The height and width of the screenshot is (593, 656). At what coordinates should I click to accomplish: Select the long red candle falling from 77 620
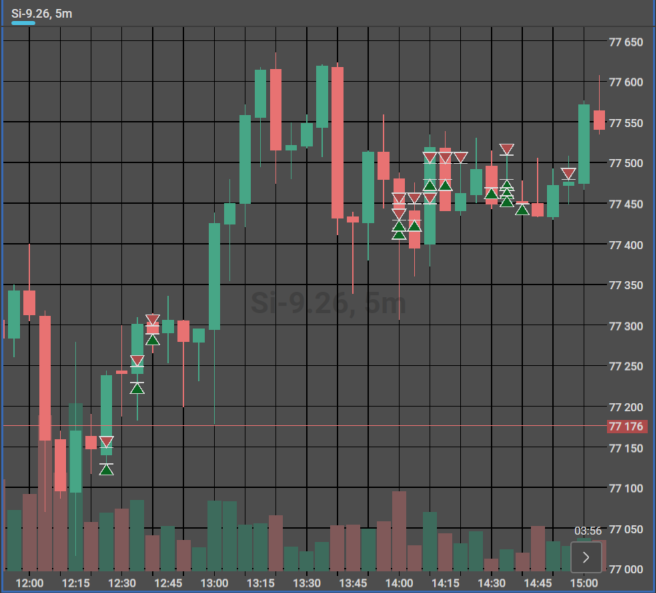coord(338,142)
